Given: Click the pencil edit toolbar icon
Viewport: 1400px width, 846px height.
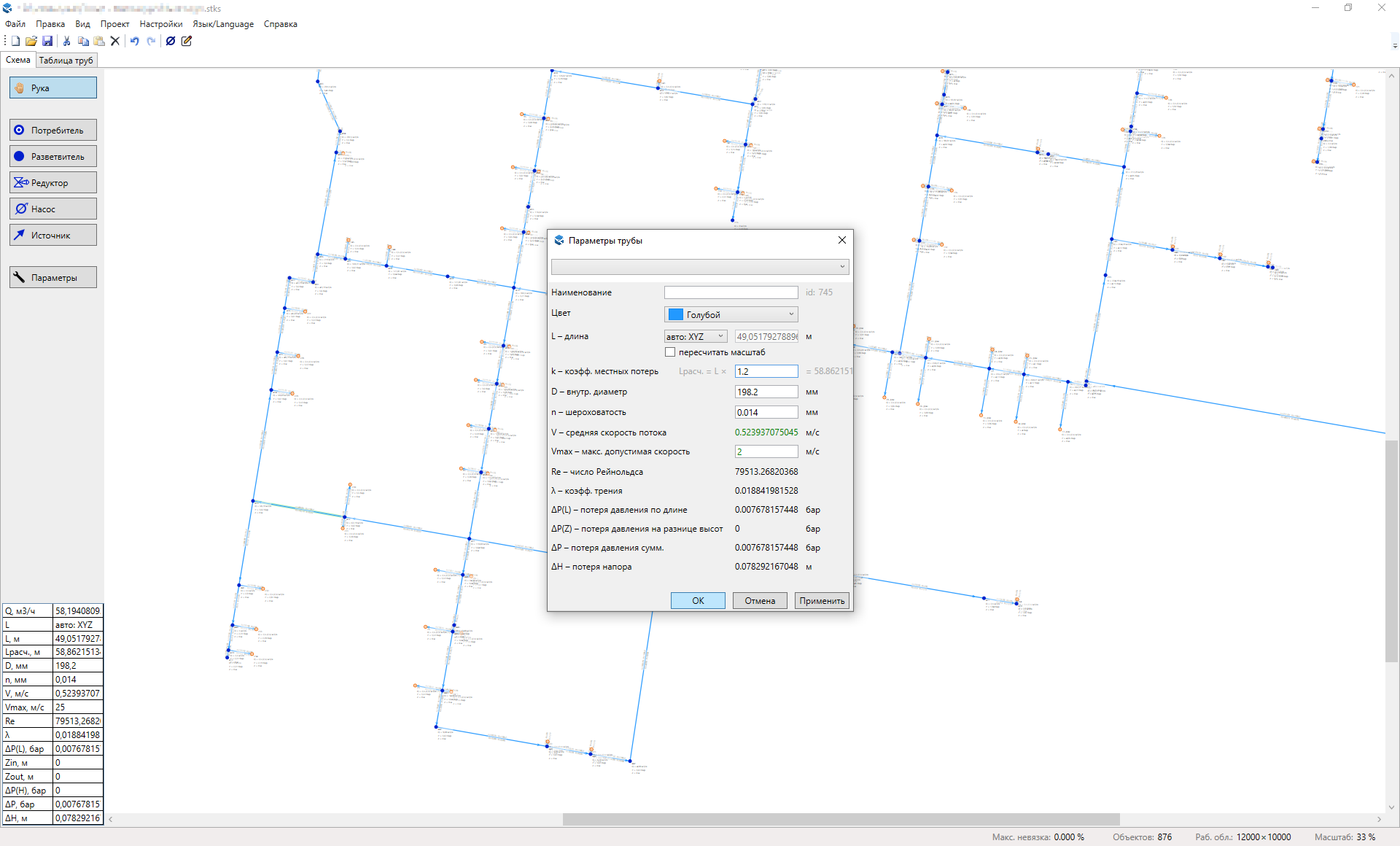Looking at the screenshot, I should [187, 41].
